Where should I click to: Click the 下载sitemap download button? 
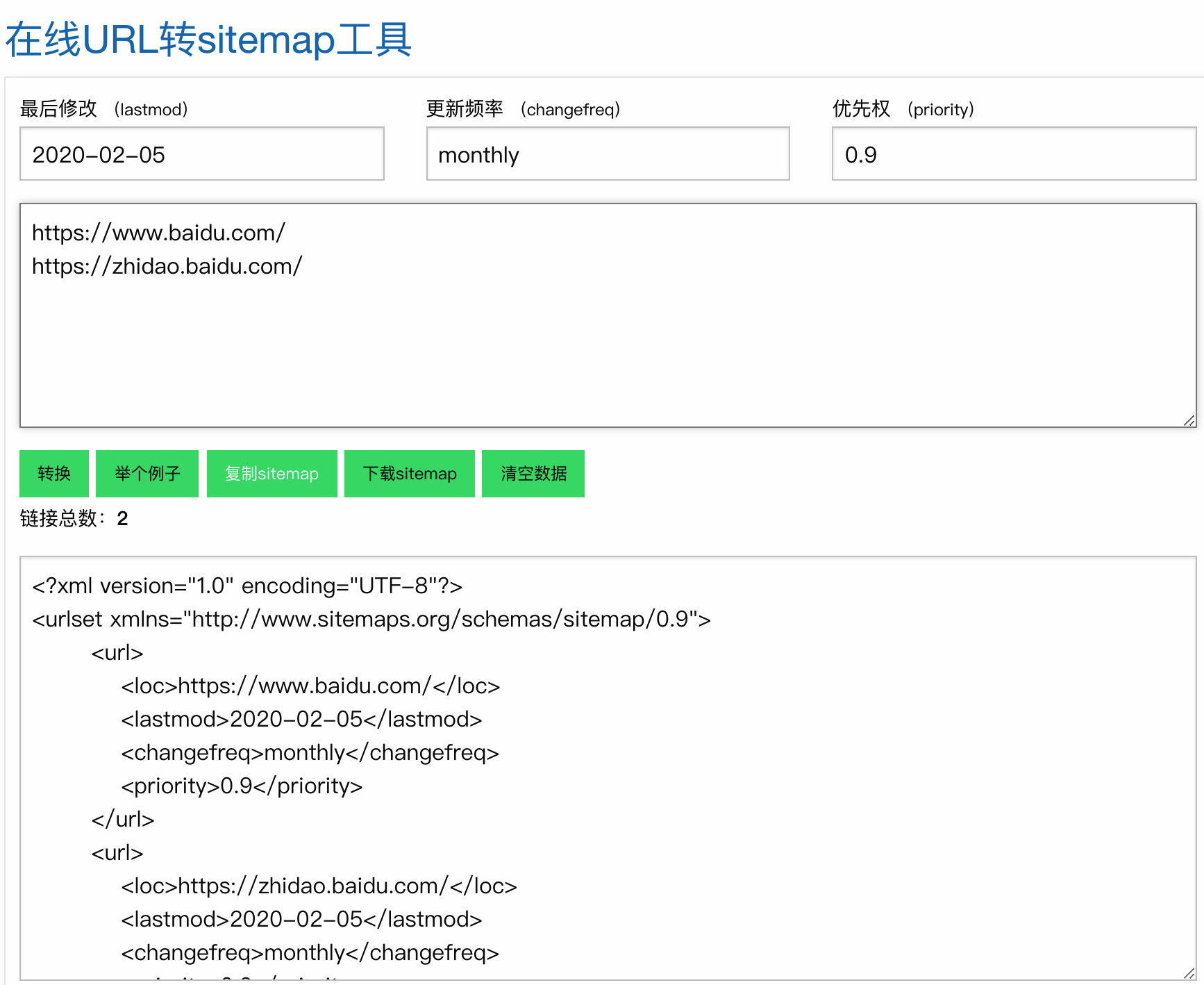tap(410, 474)
